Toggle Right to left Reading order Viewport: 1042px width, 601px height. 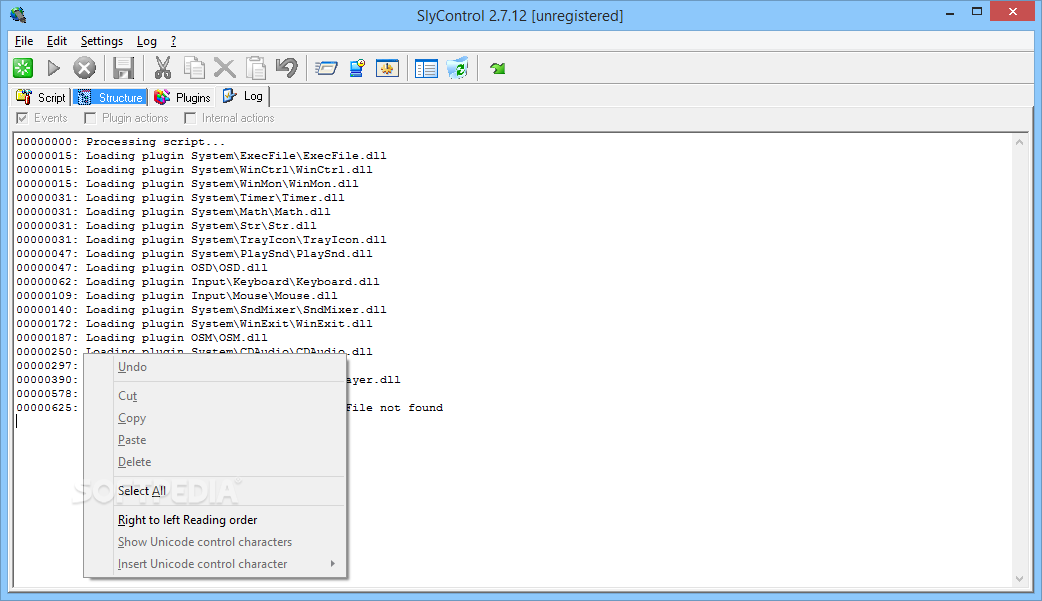pyautogui.click(x=215, y=520)
